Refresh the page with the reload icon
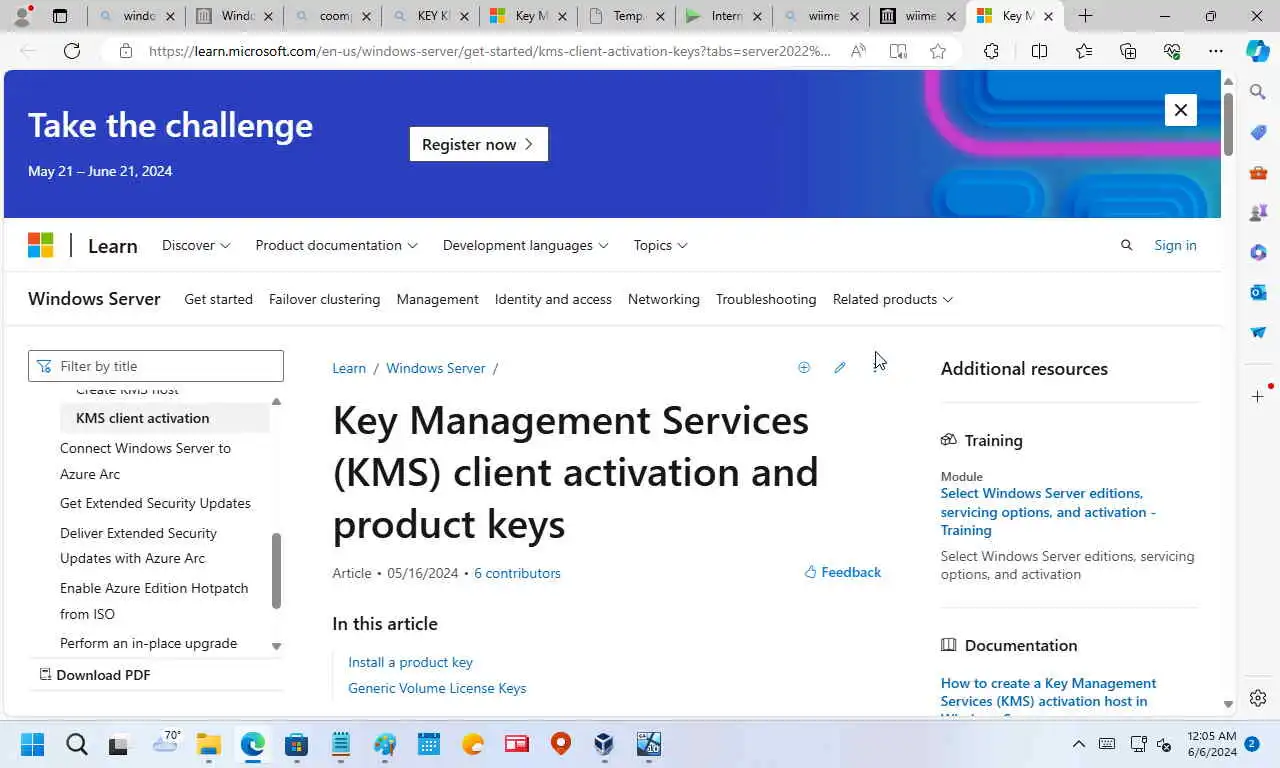This screenshot has width=1280, height=768. tap(72, 51)
